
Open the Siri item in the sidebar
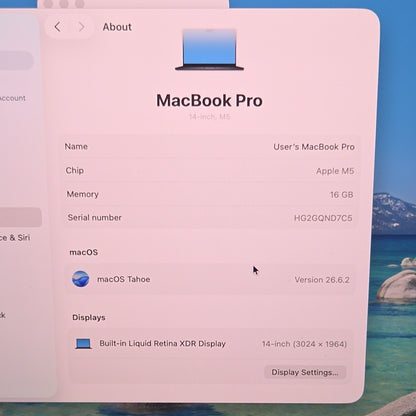point(15,238)
